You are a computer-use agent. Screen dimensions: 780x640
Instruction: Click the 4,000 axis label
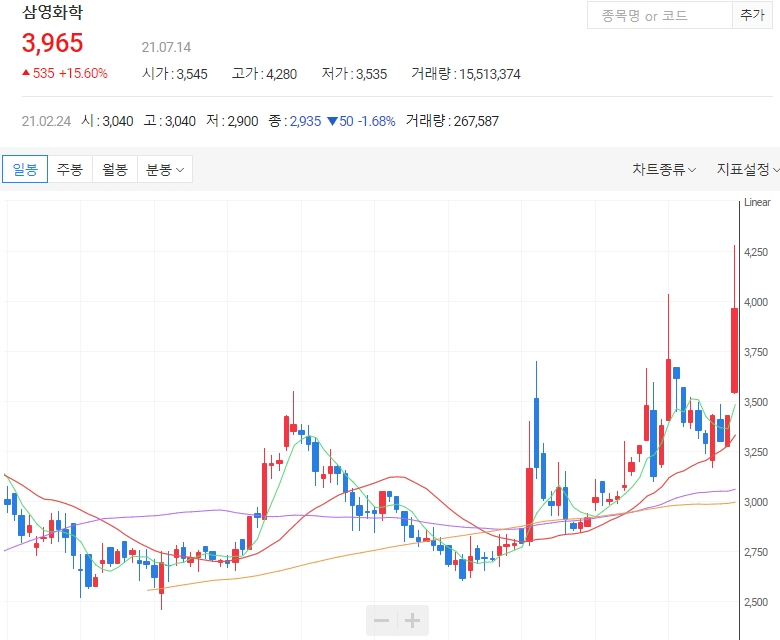[x=756, y=302]
